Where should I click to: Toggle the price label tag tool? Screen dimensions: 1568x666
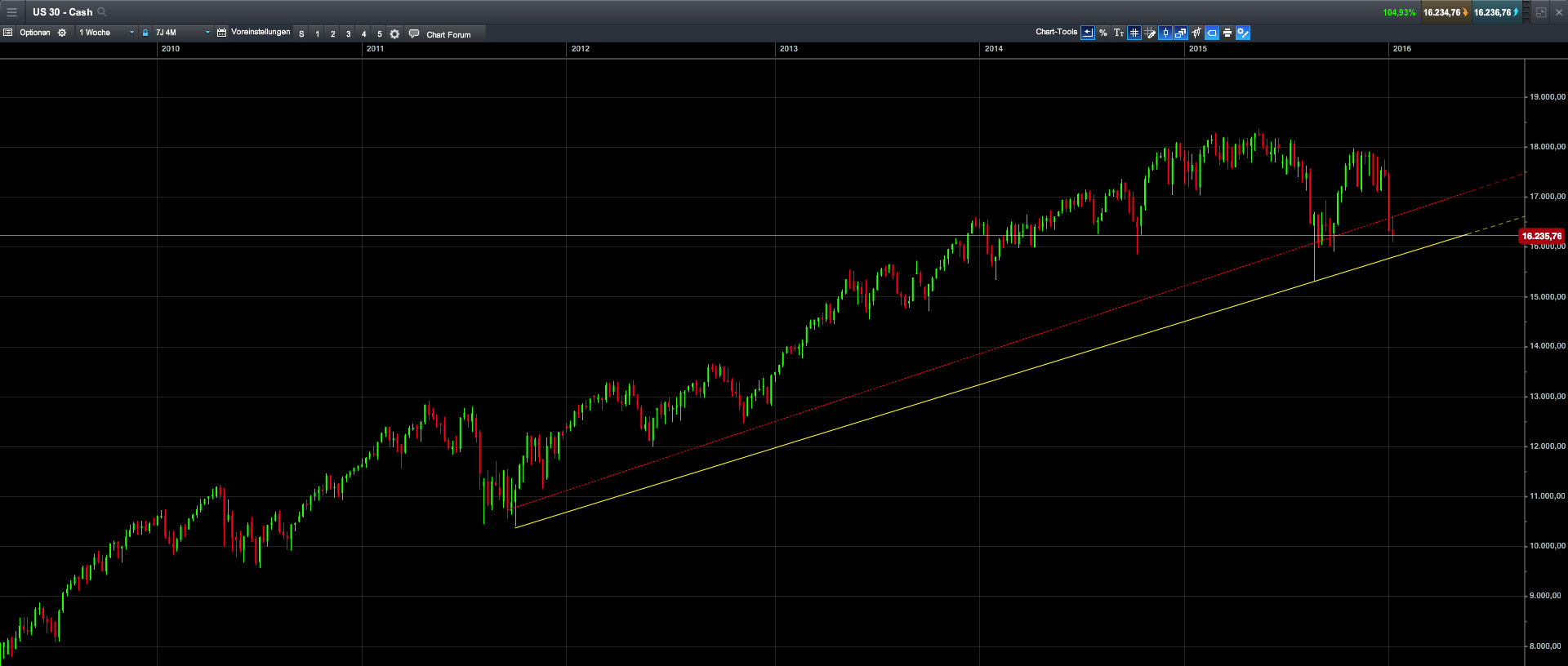1212,33
